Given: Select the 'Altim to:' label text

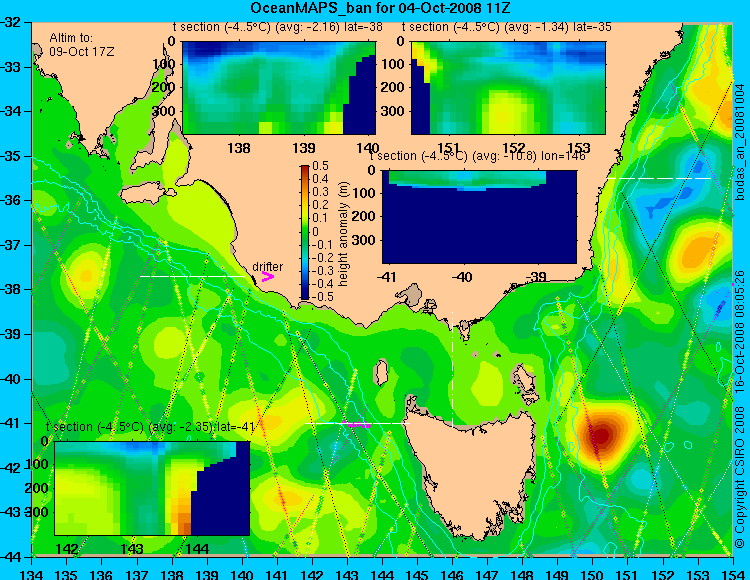Looking at the screenshot, I should tap(71, 38).
